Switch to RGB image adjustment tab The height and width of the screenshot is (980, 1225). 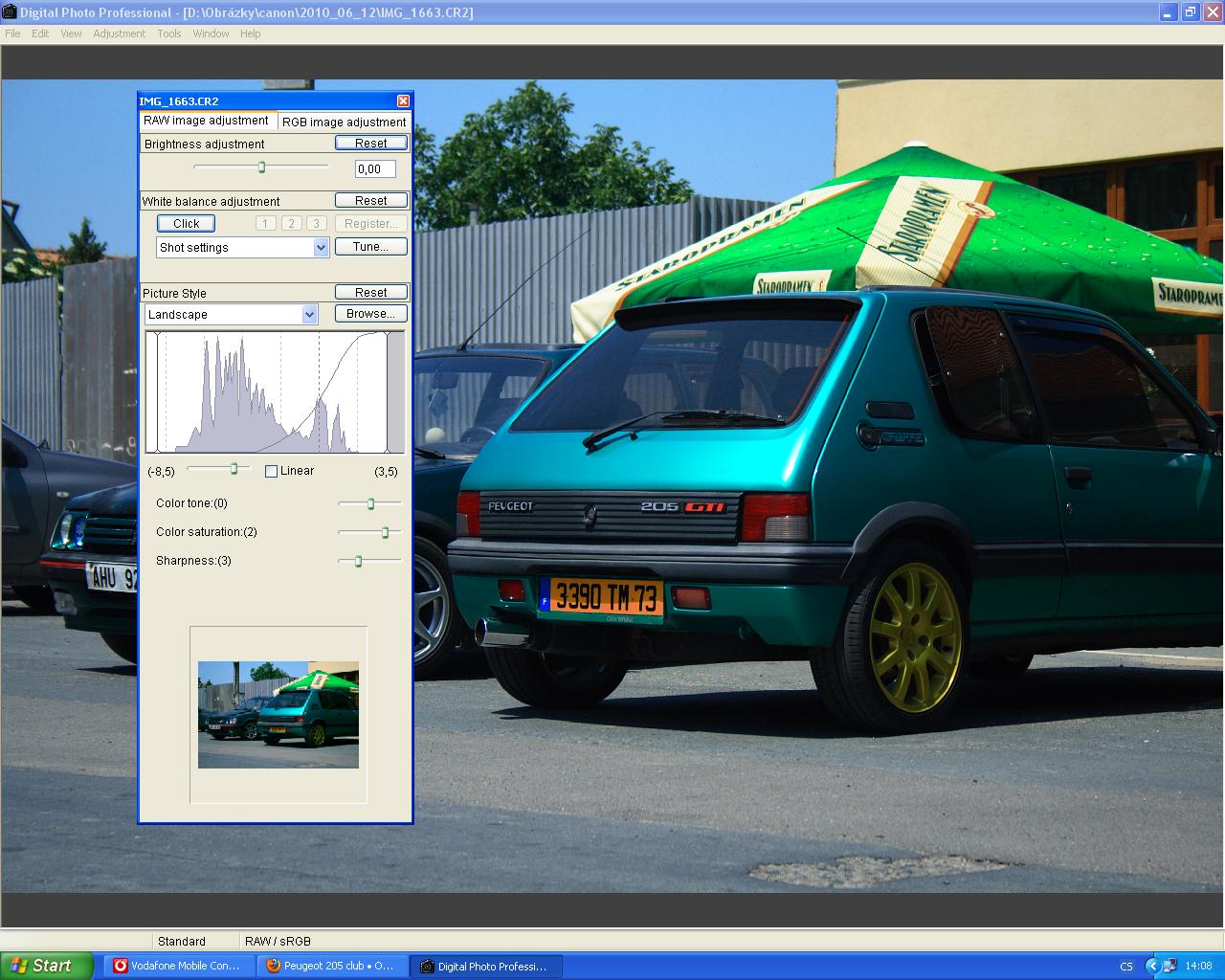tap(344, 122)
